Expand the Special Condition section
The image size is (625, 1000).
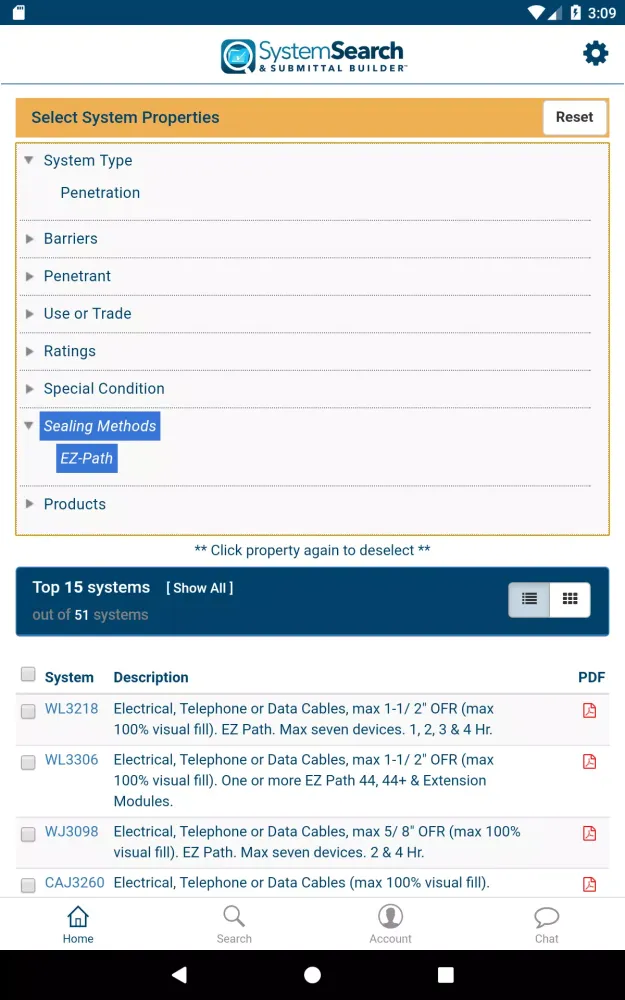click(29, 389)
